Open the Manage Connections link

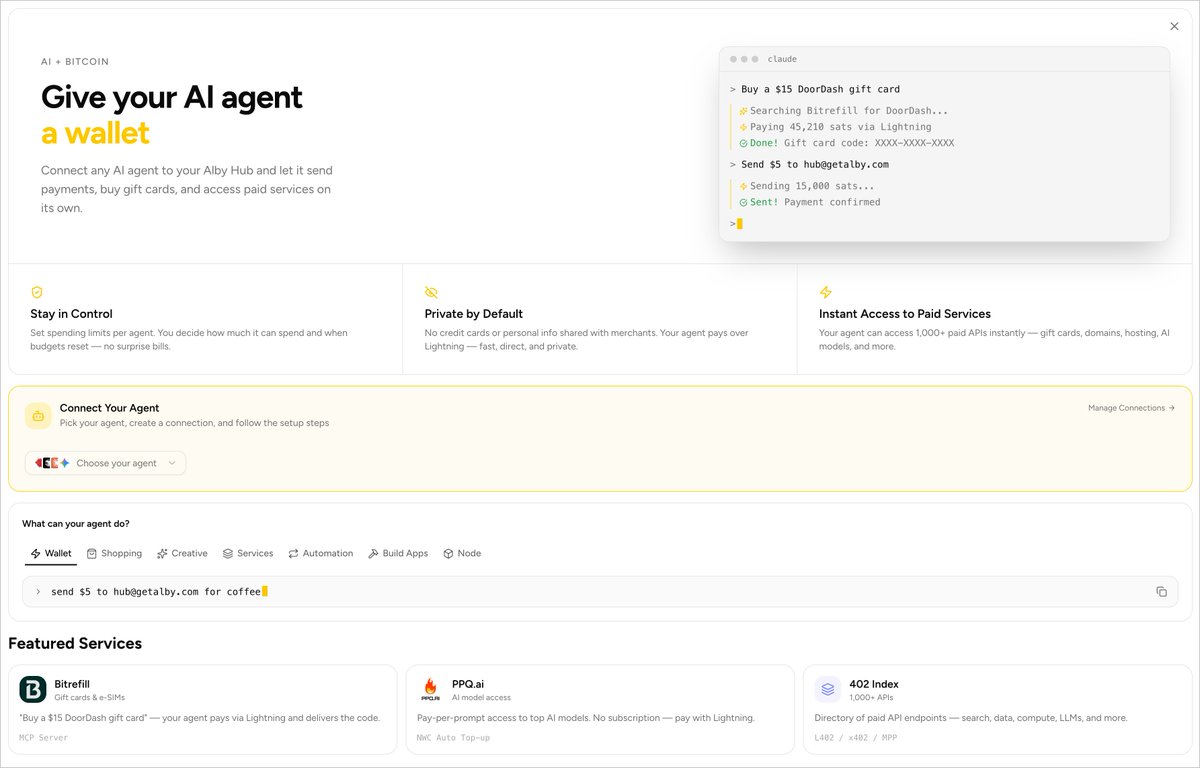(x=1131, y=408)
